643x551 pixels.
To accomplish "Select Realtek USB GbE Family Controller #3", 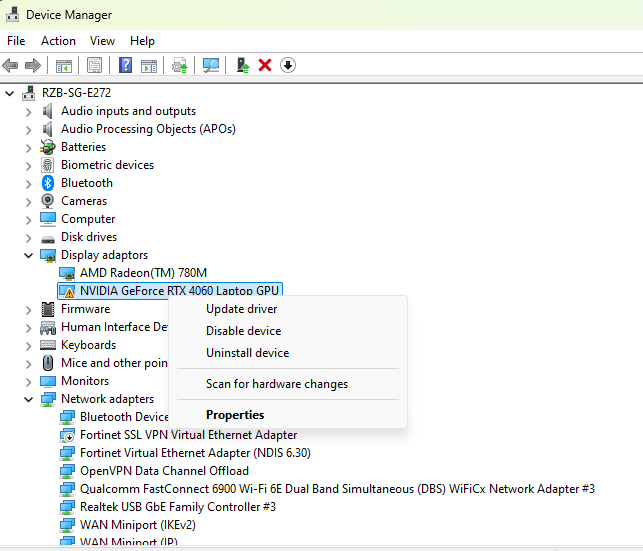I will (x=178, y=507).
